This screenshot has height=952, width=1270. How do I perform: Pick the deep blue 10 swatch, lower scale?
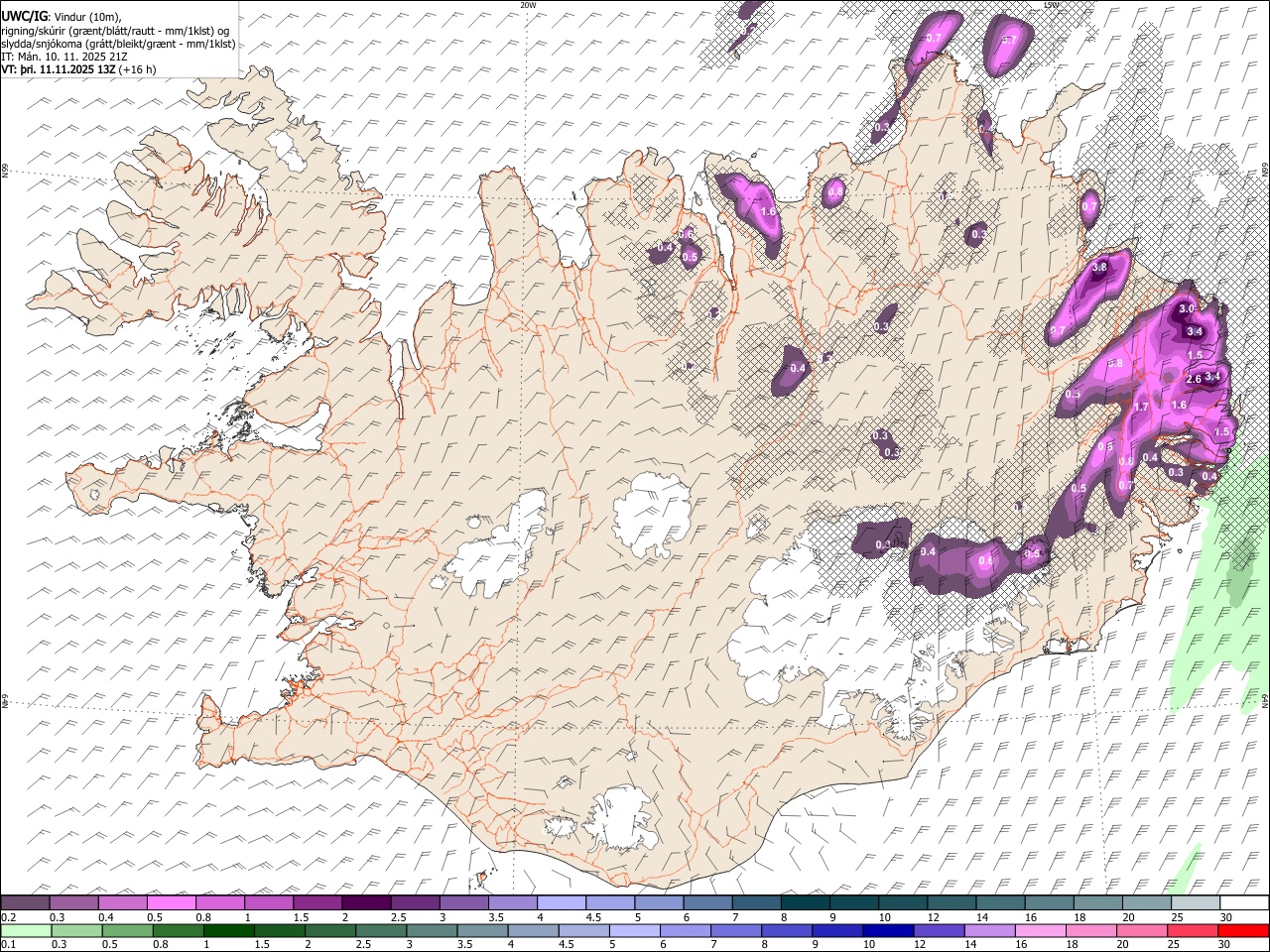coord(887,930)
